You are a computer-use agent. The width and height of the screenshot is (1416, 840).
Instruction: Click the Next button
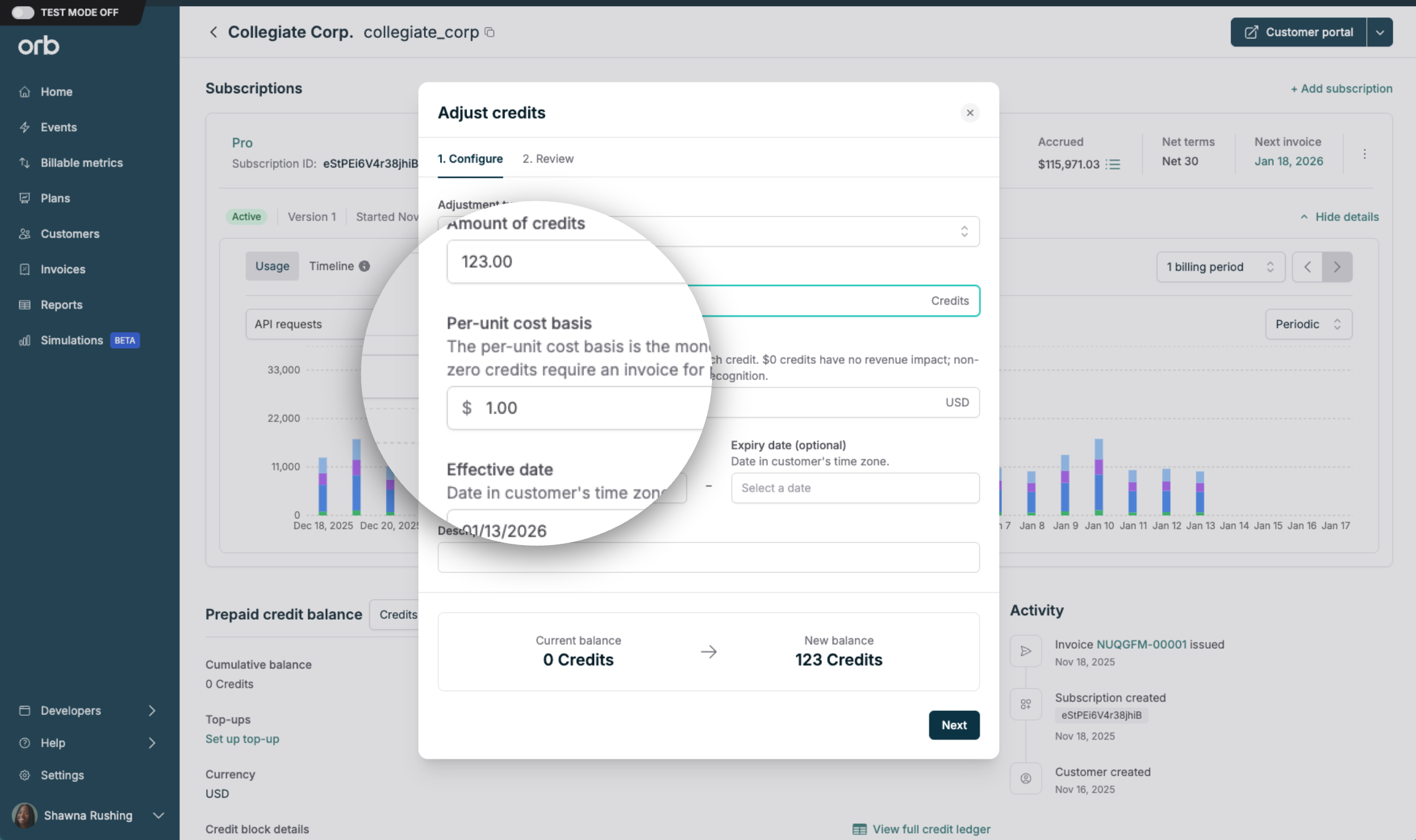pos(954,725)
